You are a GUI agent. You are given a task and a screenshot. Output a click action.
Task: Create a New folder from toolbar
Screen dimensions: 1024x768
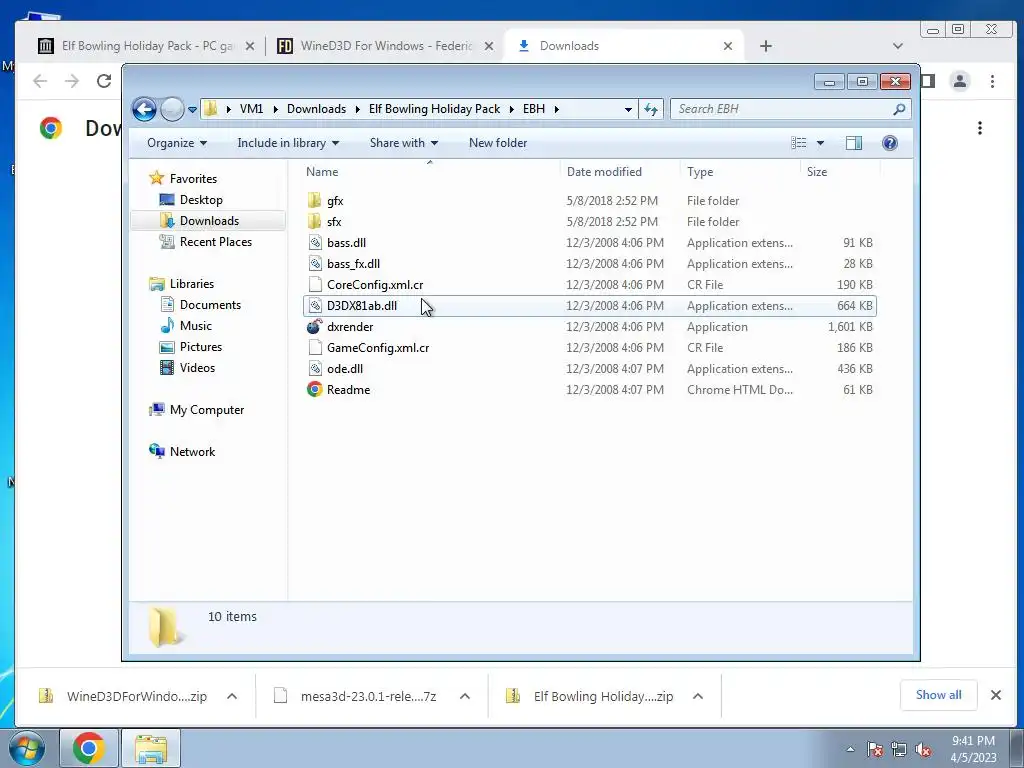498,143
